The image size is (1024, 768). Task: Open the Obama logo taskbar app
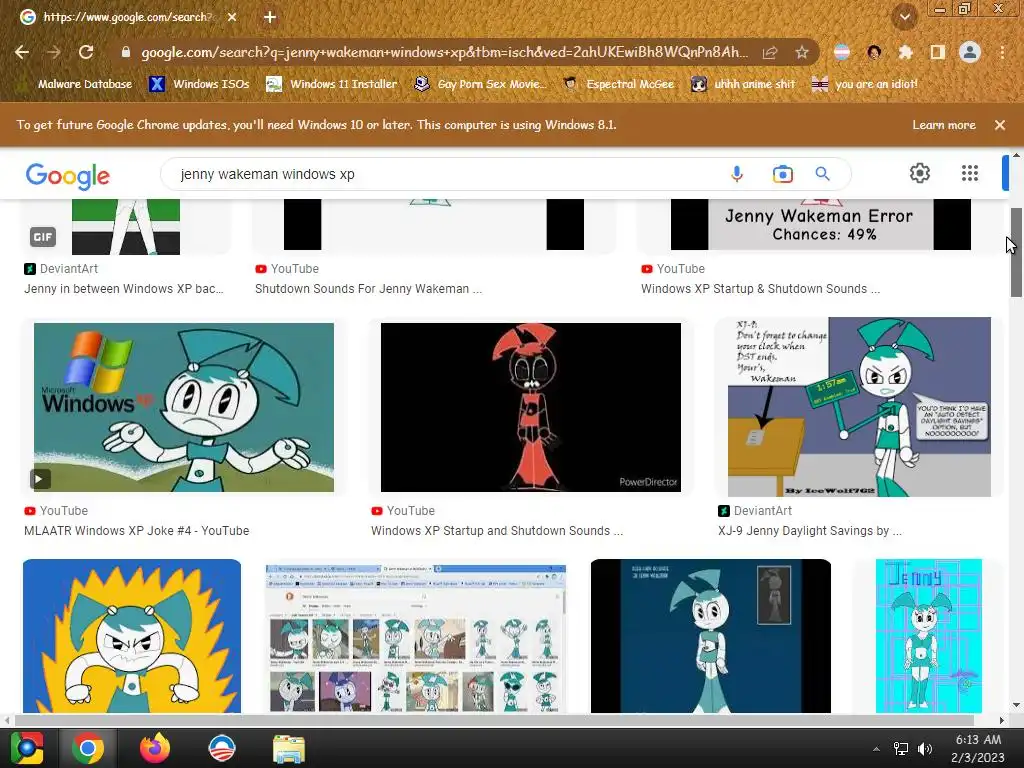pos(221,748)
